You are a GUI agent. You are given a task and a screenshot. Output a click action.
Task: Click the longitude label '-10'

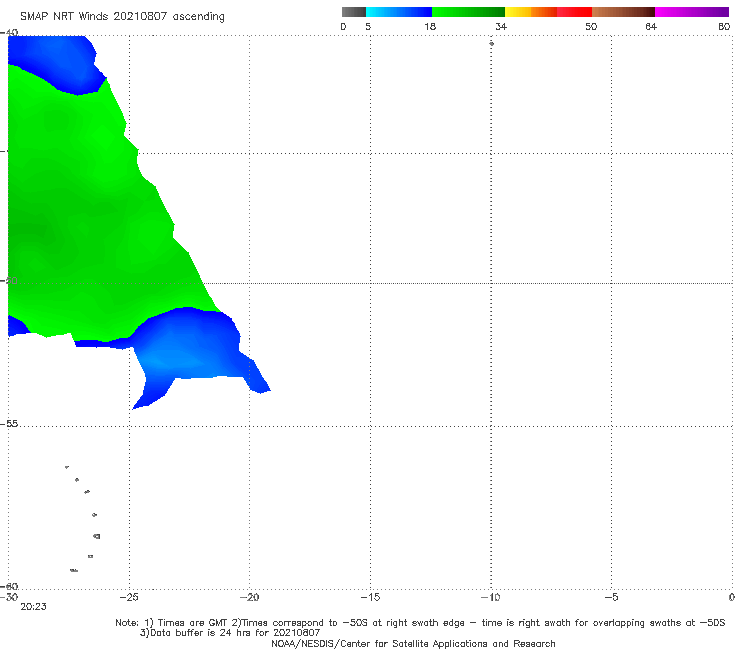pyautogui.click(x=490, y=597)
